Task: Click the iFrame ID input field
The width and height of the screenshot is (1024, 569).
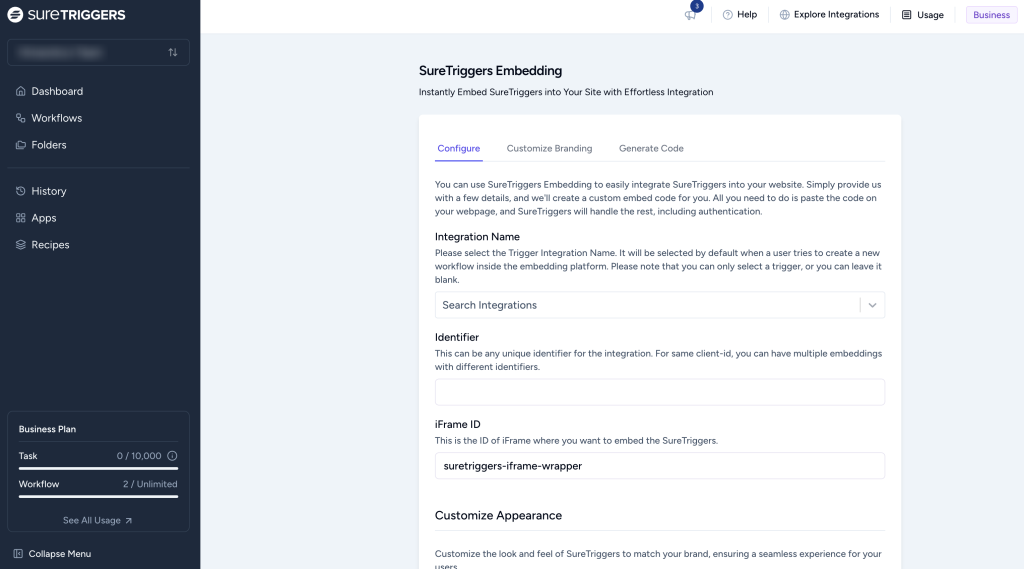Action: click(x=659, y=466)
